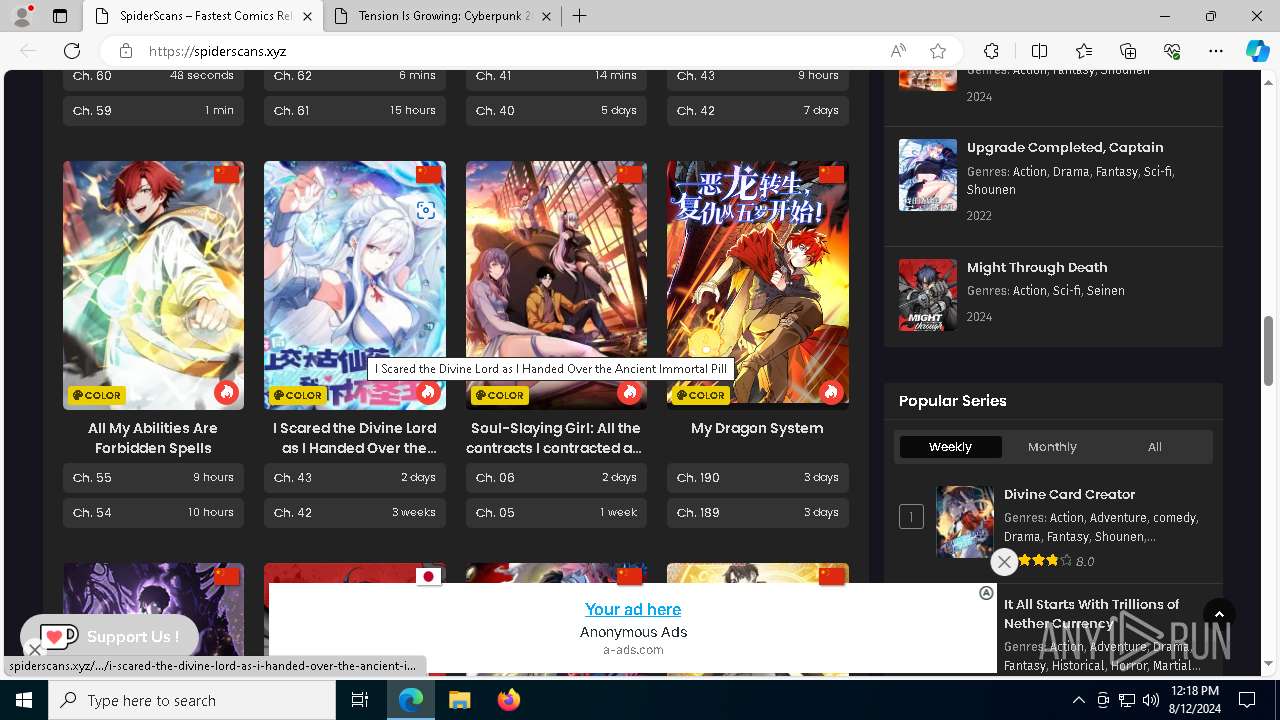Refresh the page with reload icon

72,51
